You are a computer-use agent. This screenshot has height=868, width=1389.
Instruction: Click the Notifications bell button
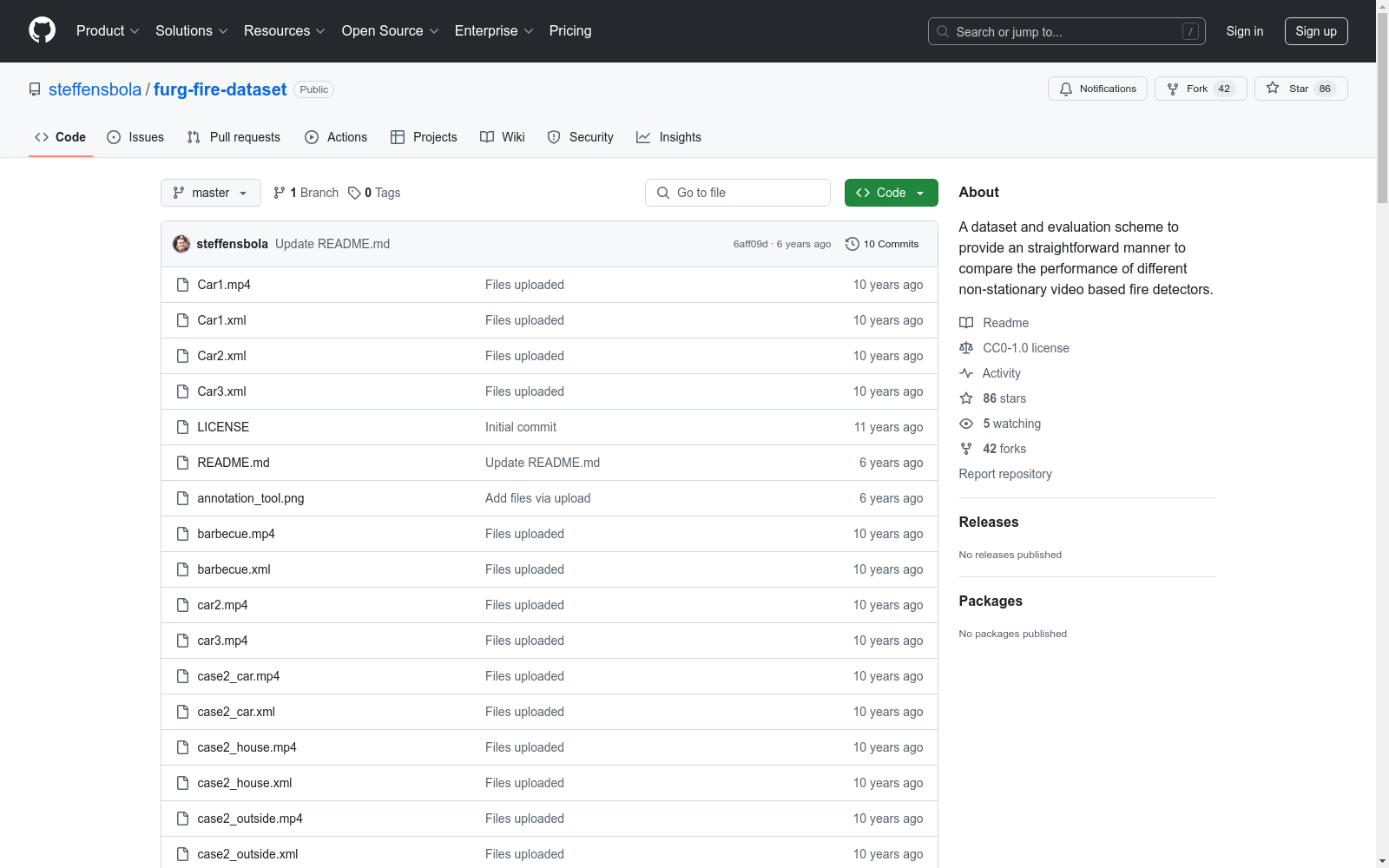click(x=1098, y=89)
